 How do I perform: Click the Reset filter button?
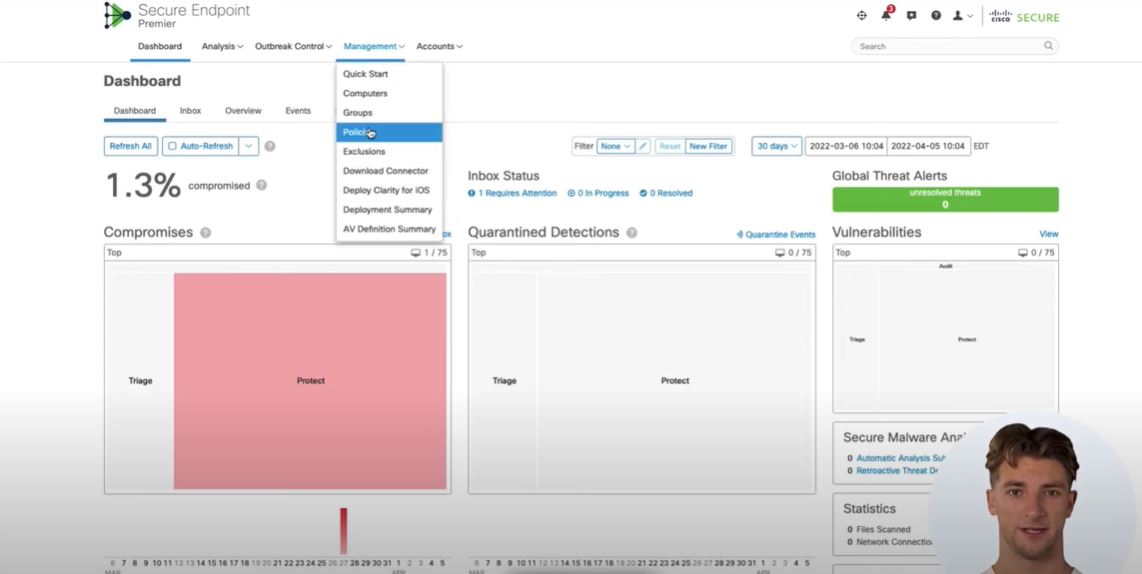tap(670, 146)
